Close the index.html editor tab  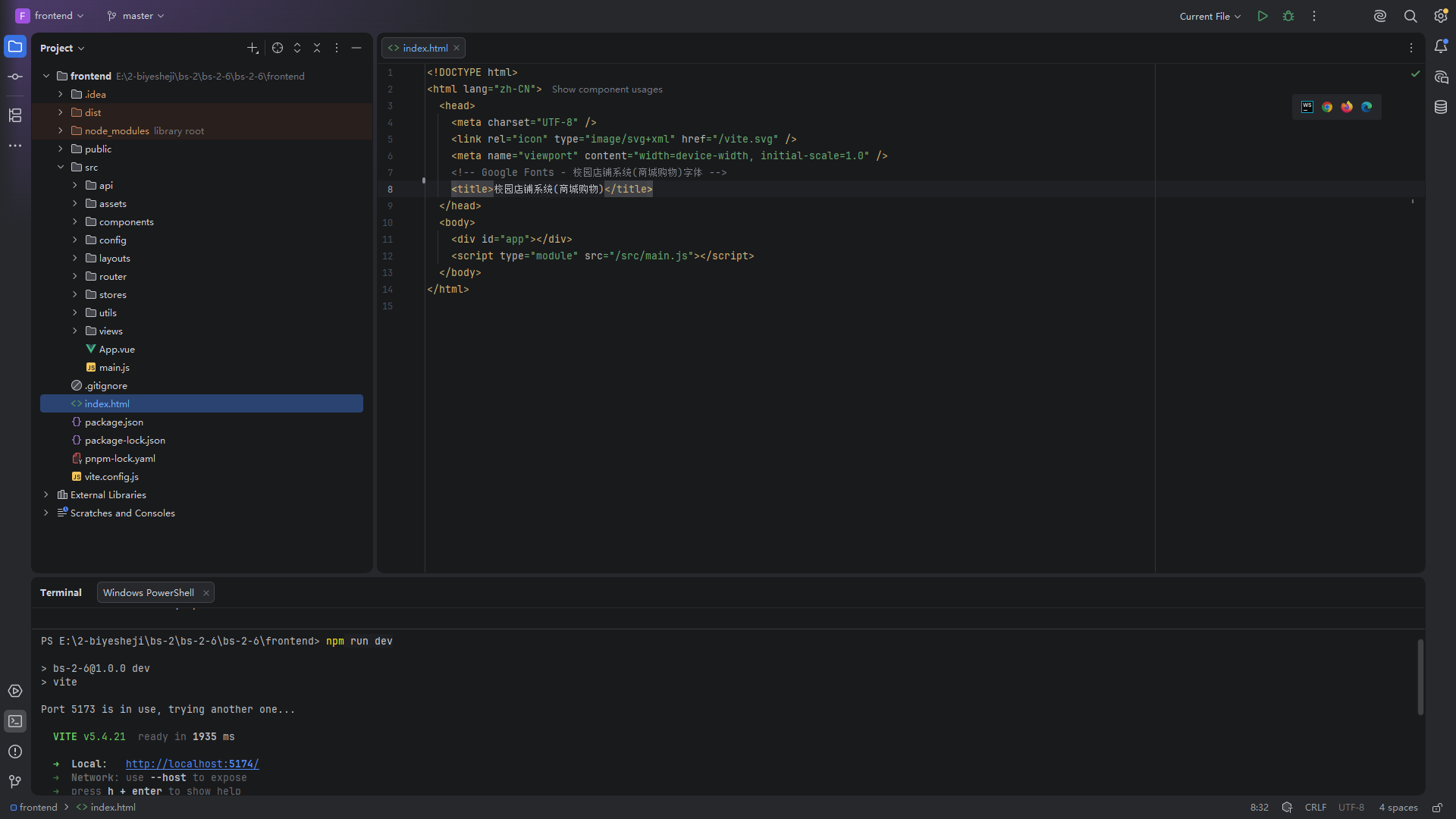click(457, 48)
